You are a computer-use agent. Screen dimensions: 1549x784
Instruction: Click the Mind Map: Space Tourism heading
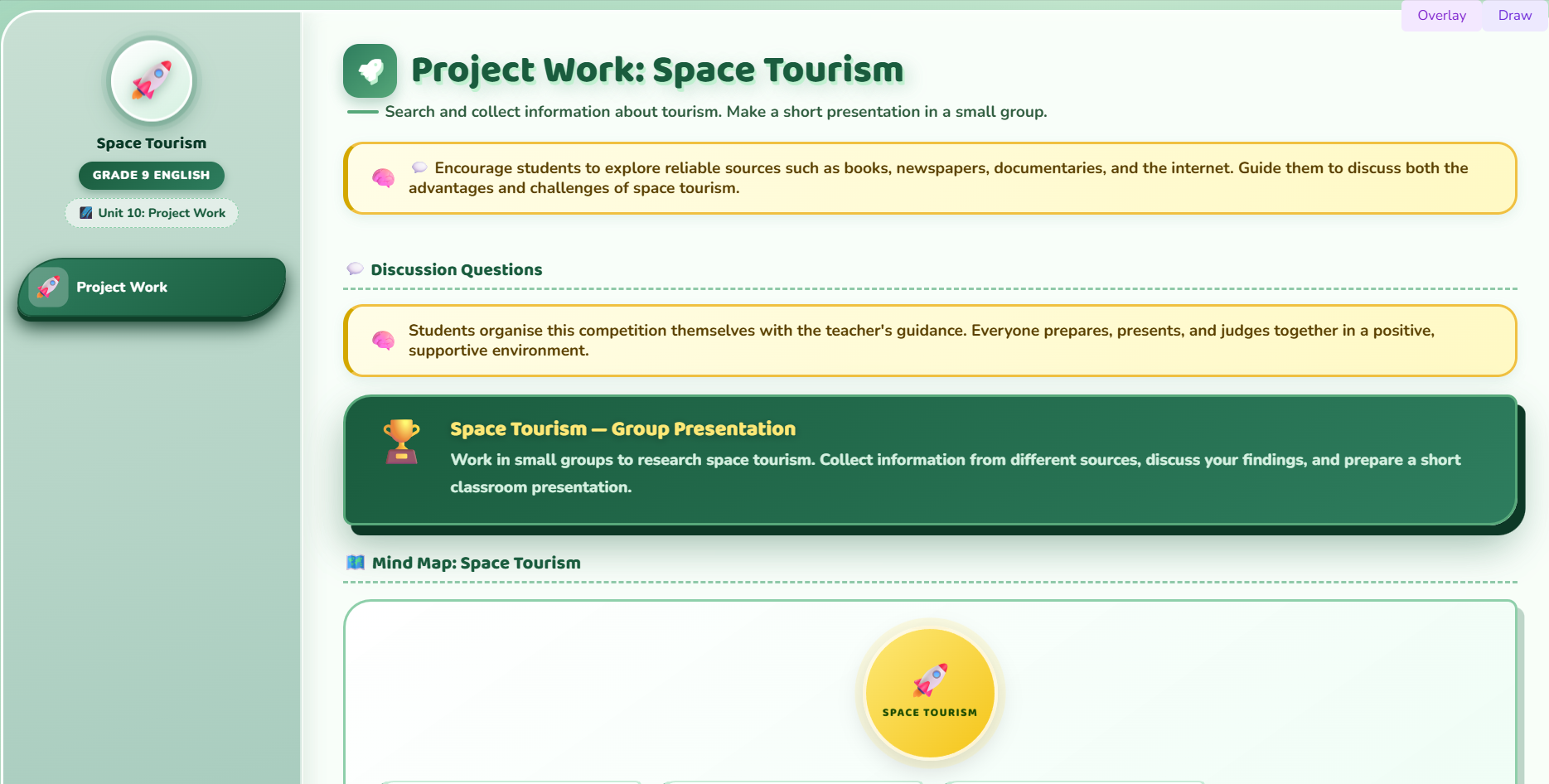tap(477, 563)
